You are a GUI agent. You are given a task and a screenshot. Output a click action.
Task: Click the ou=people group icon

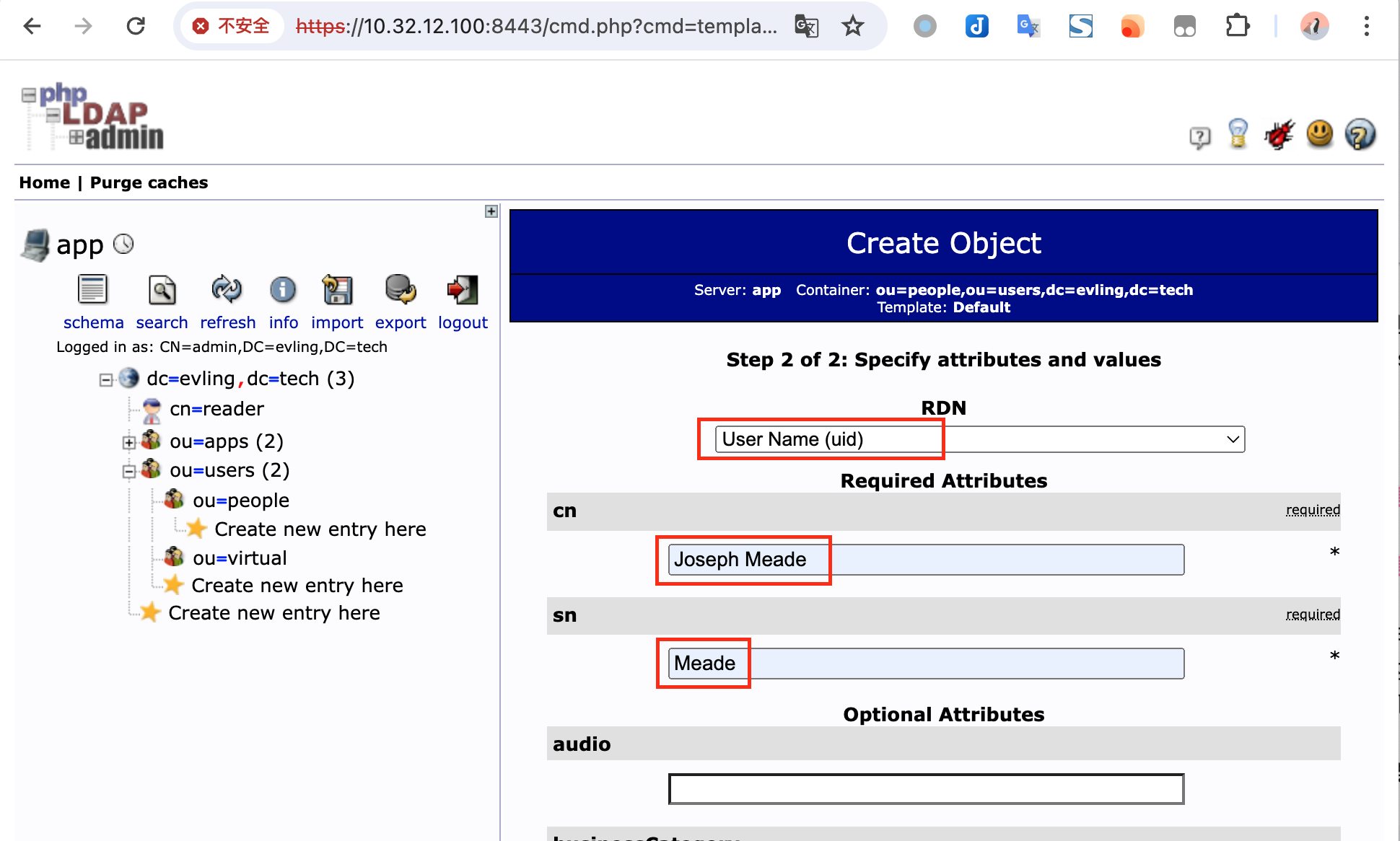(x=174, y=499)
